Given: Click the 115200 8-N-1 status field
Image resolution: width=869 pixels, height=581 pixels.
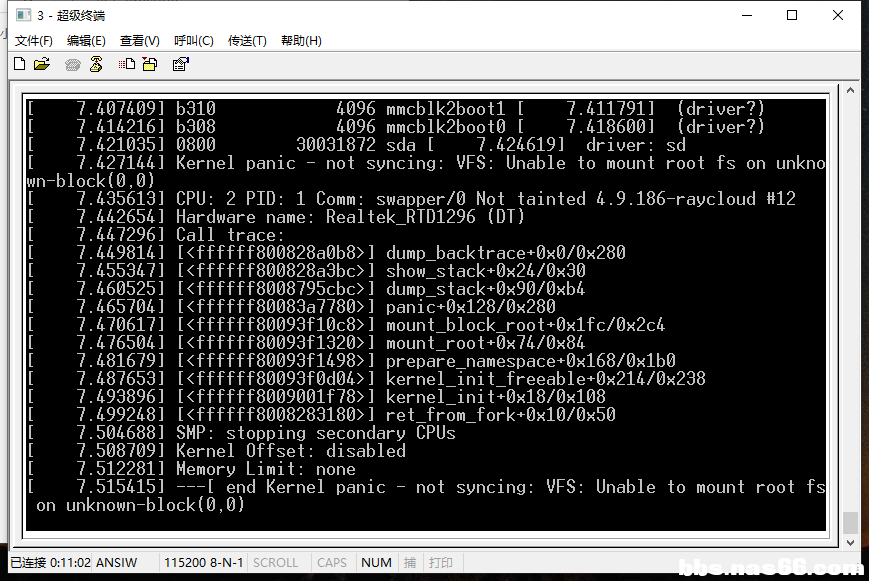Looking at the screenshot, I should click(x=203, y=563).
